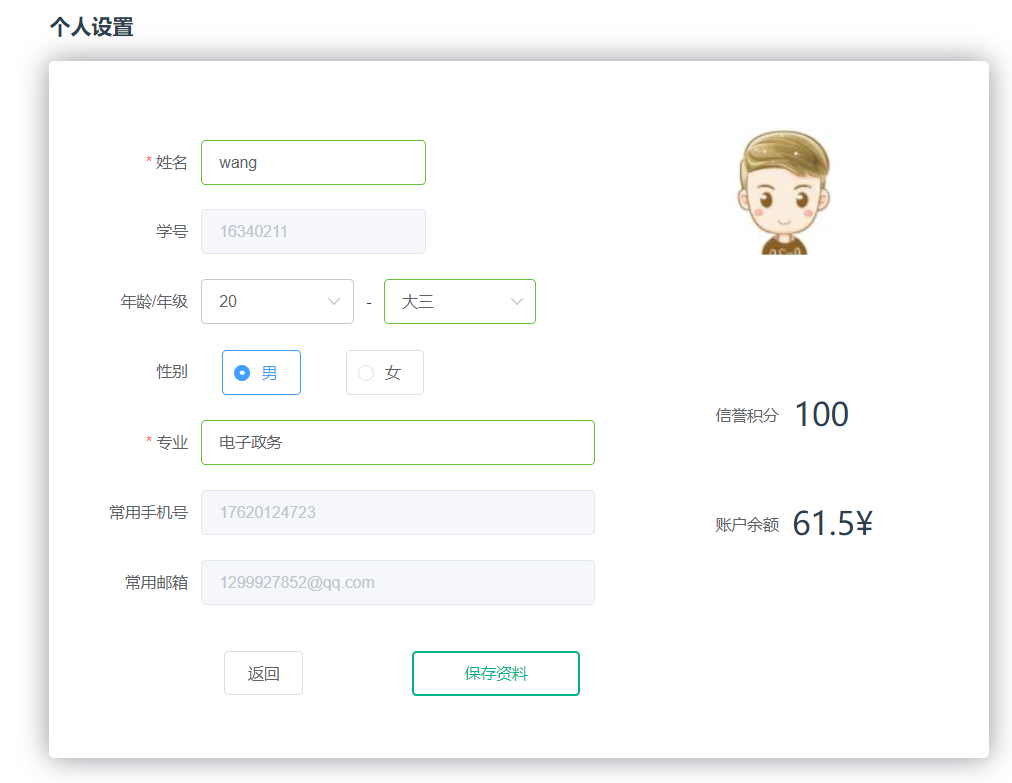1012x783 pixels.
Task: Click the 账户余额 amount 61.5¥
Action: [832, 523]
